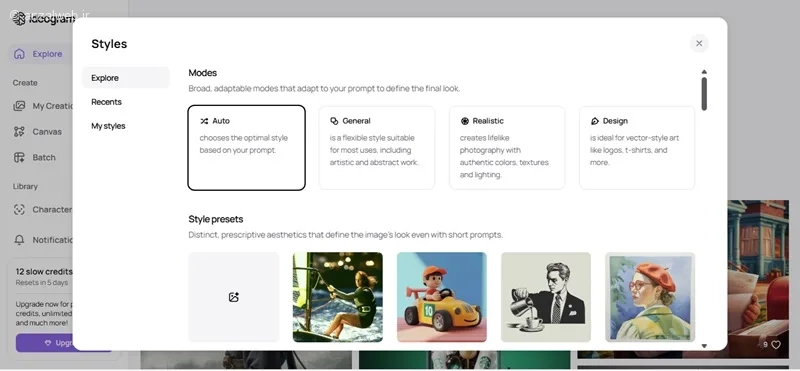Click the purple Upgrade button
Viewport: 800px width, 371px height.
(64, 343)
